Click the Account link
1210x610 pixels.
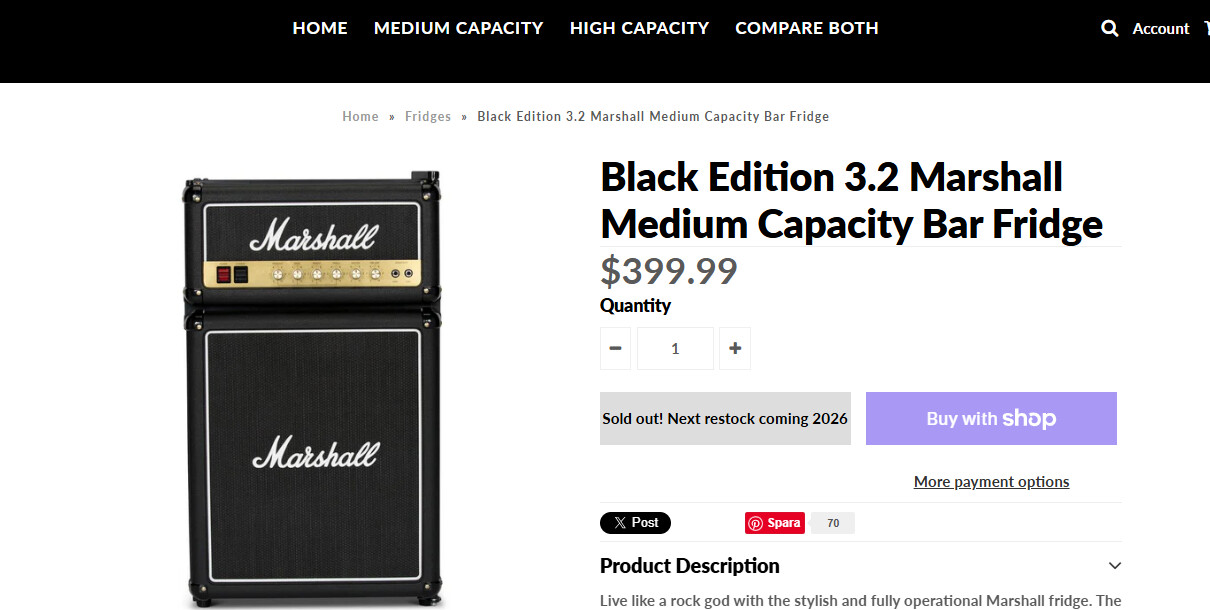point(1160,29)
